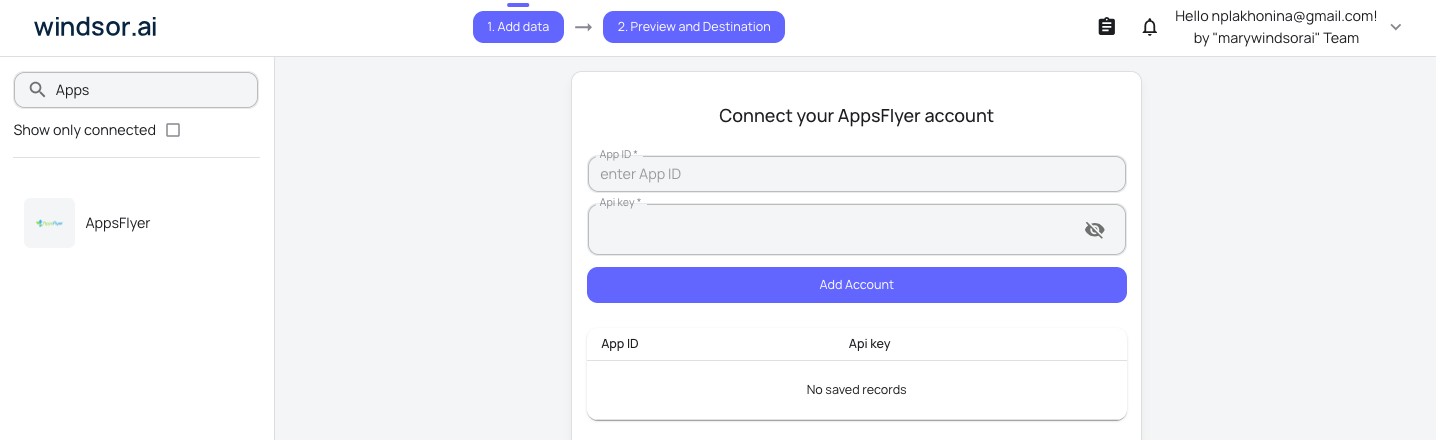This screenshot has width=1436, height=440.
Task: Click the Api key column header
Action: point(869,344)
